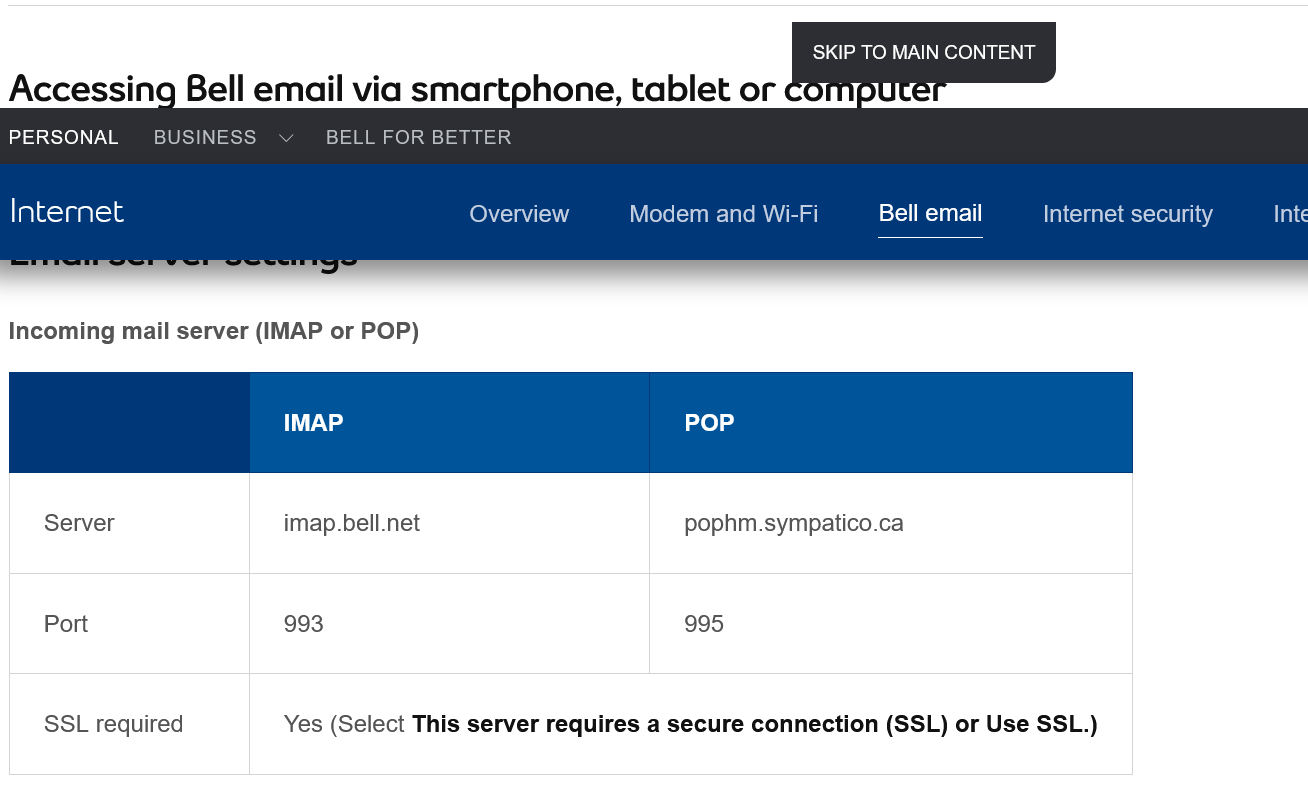
Task: Select the Personal tab in top bar
Action: 64,138
